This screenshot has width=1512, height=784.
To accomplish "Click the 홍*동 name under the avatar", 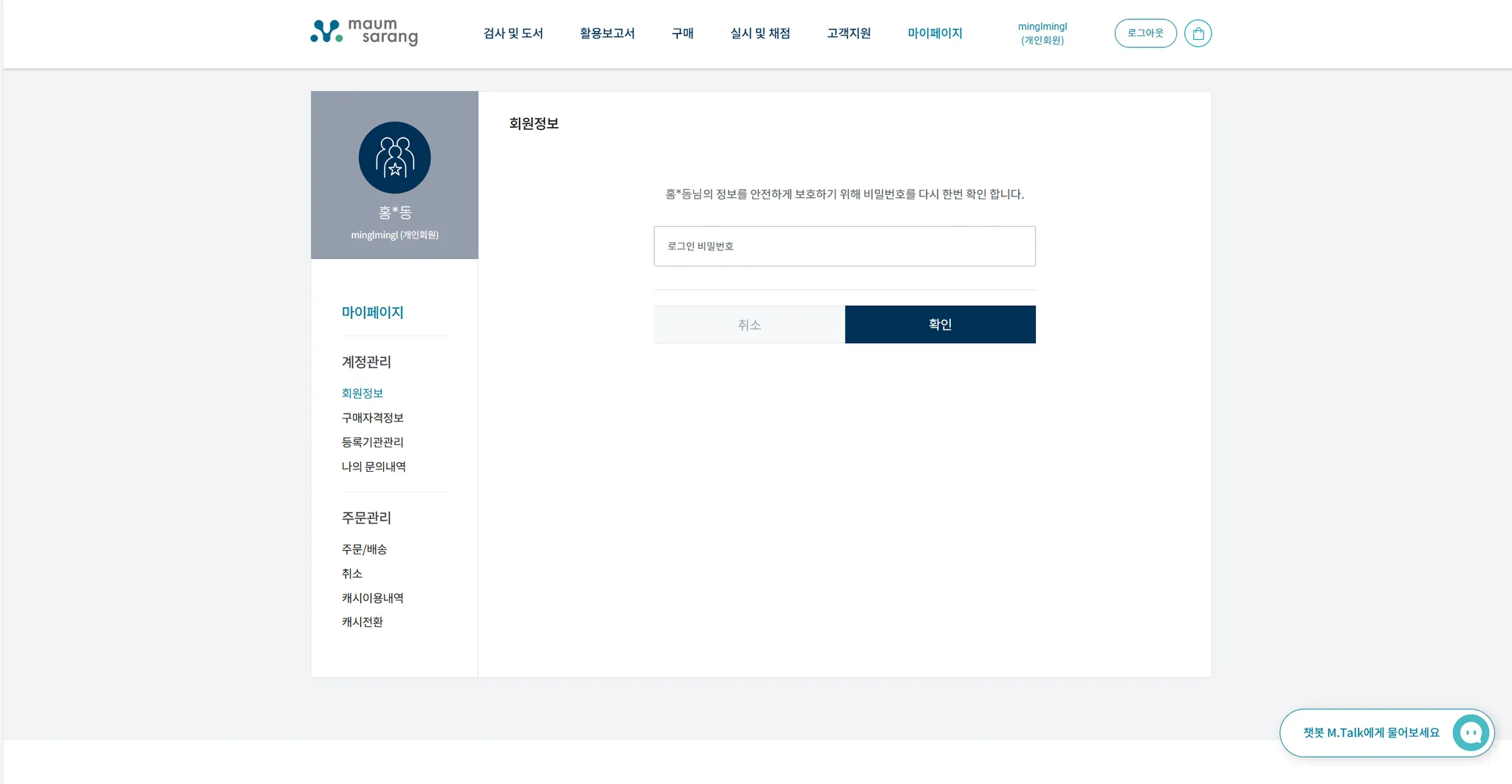I will click(395, 213).
